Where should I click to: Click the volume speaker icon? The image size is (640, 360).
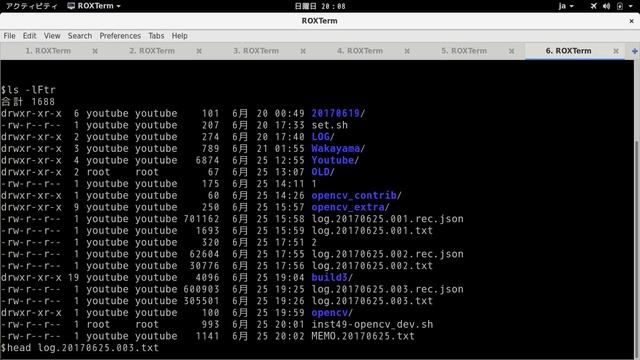click(606, 6)
